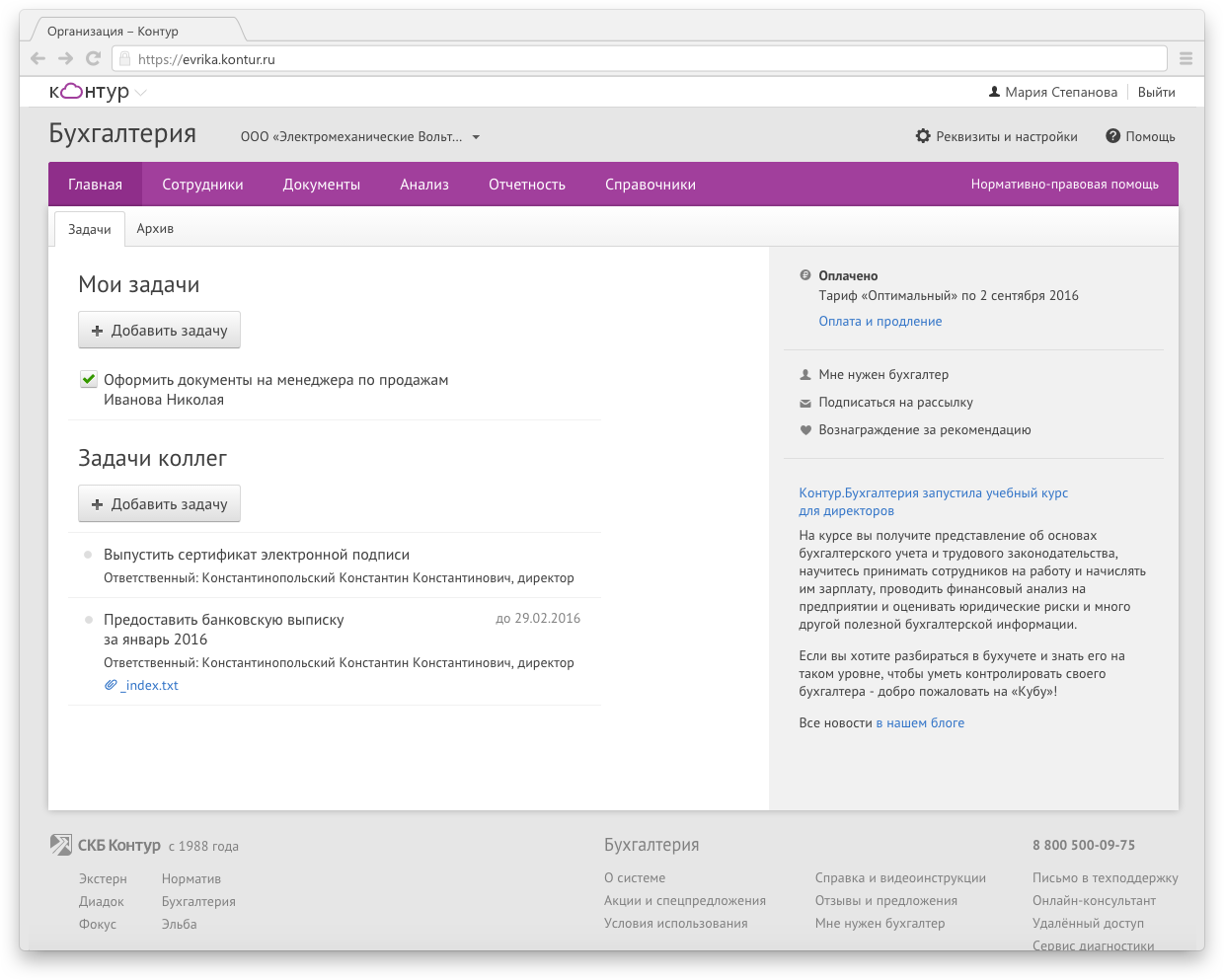
Task: Click the coin icon next to Оплачено
Action: pos(805,275)
